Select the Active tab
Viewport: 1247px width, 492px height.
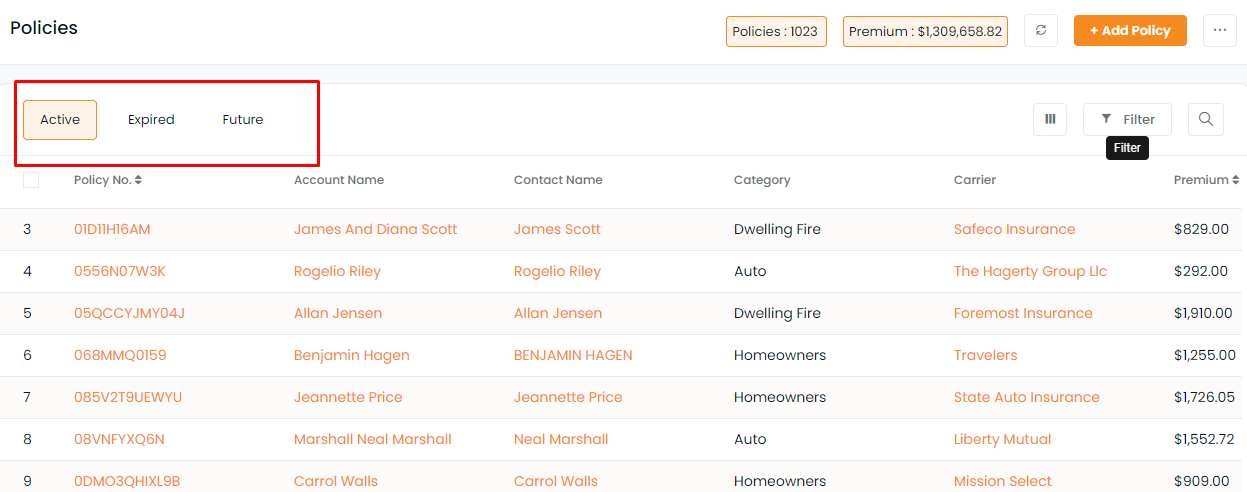pos(60,120)
